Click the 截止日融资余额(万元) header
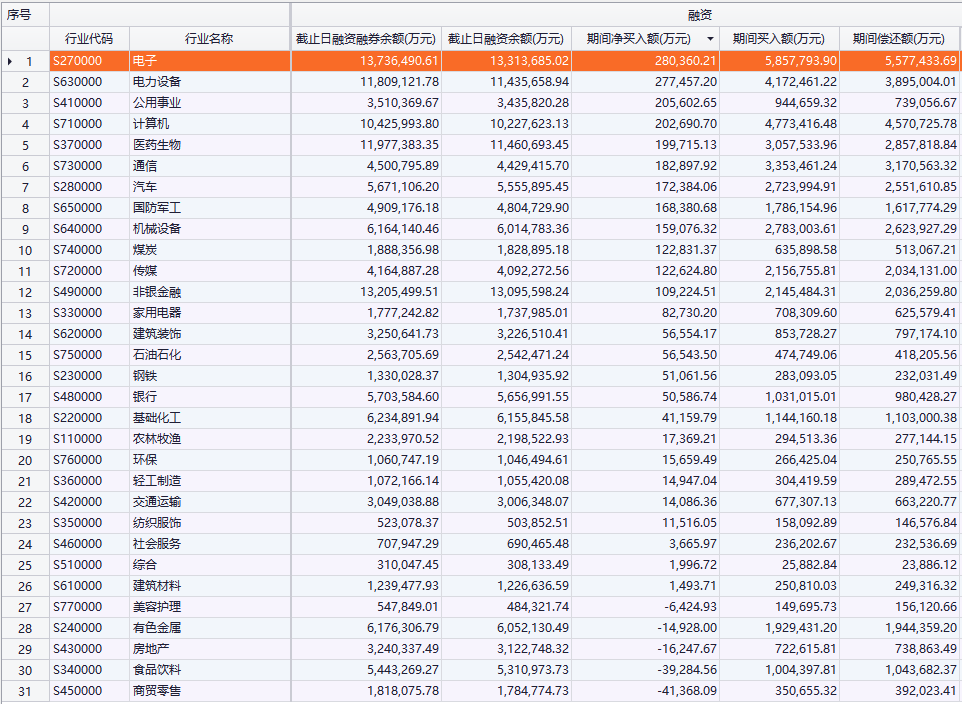Image resolution: width=962 pixels, height=704 pixels. coord(506,39)
